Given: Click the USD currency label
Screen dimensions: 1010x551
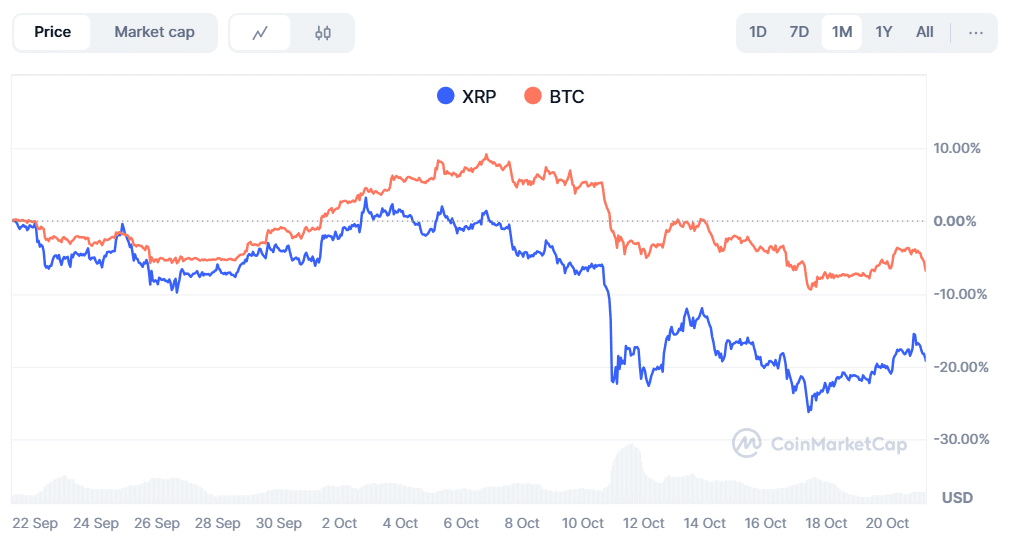Looking at the screenshot, I should pyautogui.click(x=957, y=497).
